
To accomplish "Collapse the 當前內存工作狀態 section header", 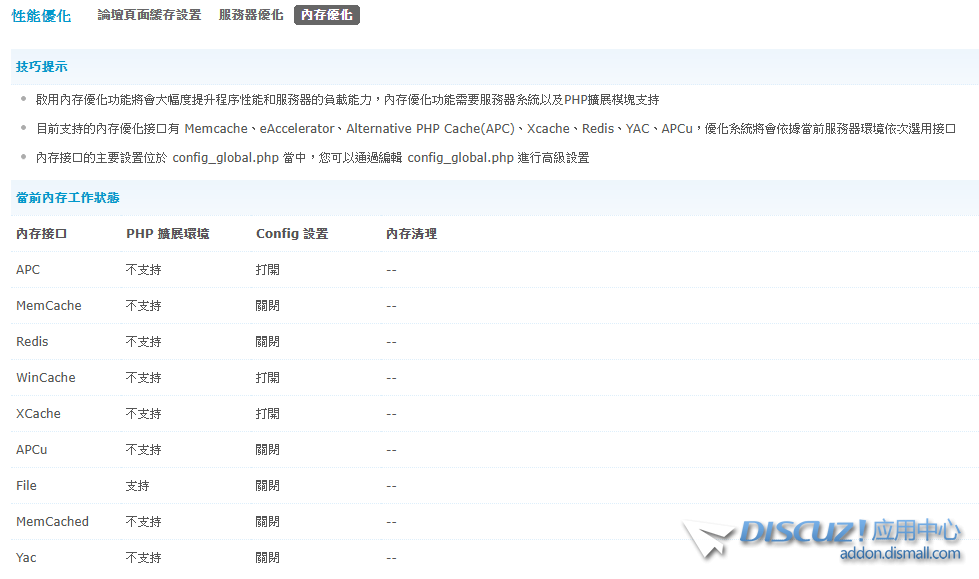I will (x=68, y=198).
